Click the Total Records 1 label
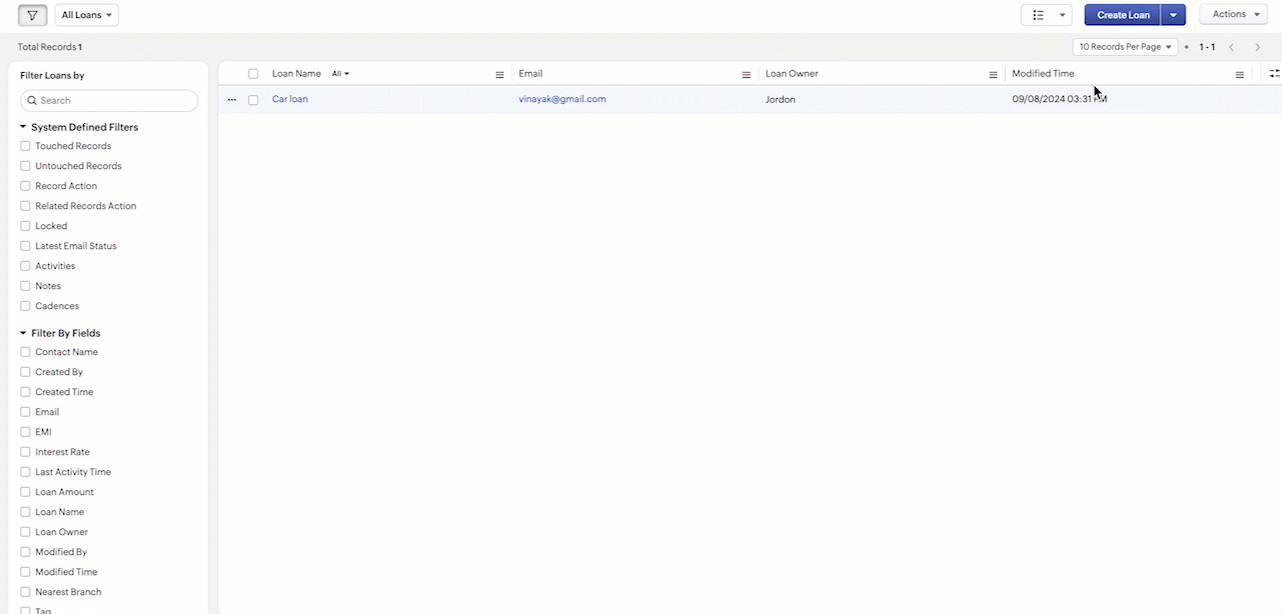 [50, 47]
